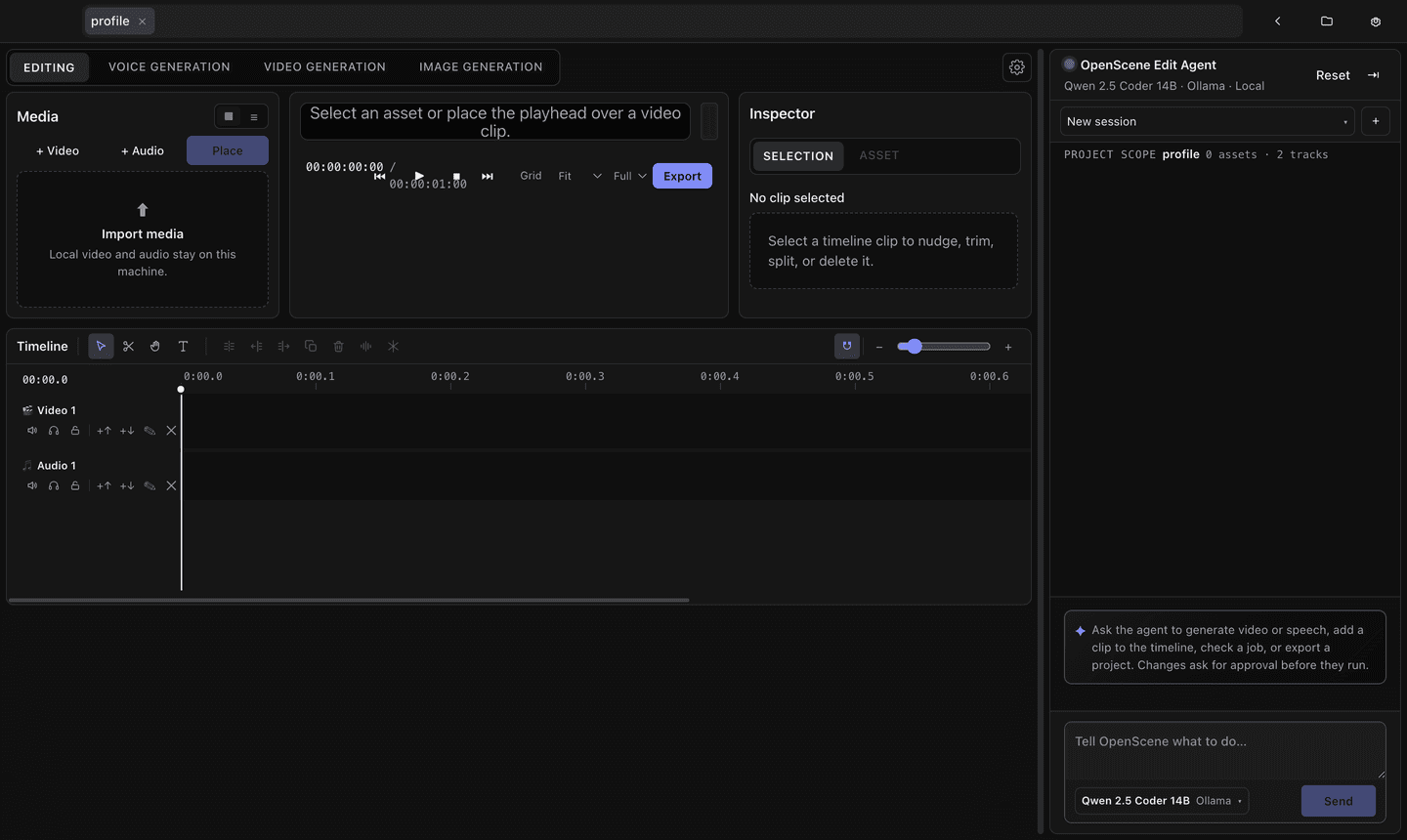Activate the scissors razor tool

[128, 346]
